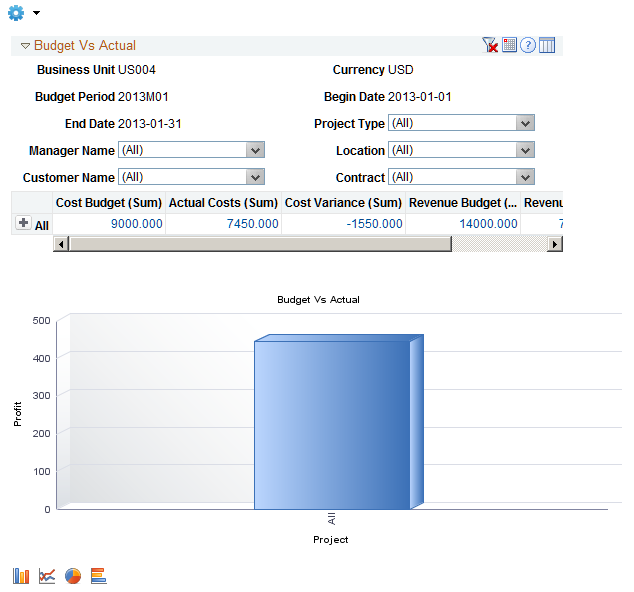Click the Actual Costs (Sum) column header
This screenshot has height=592, width=634.
tap(223, 203)
